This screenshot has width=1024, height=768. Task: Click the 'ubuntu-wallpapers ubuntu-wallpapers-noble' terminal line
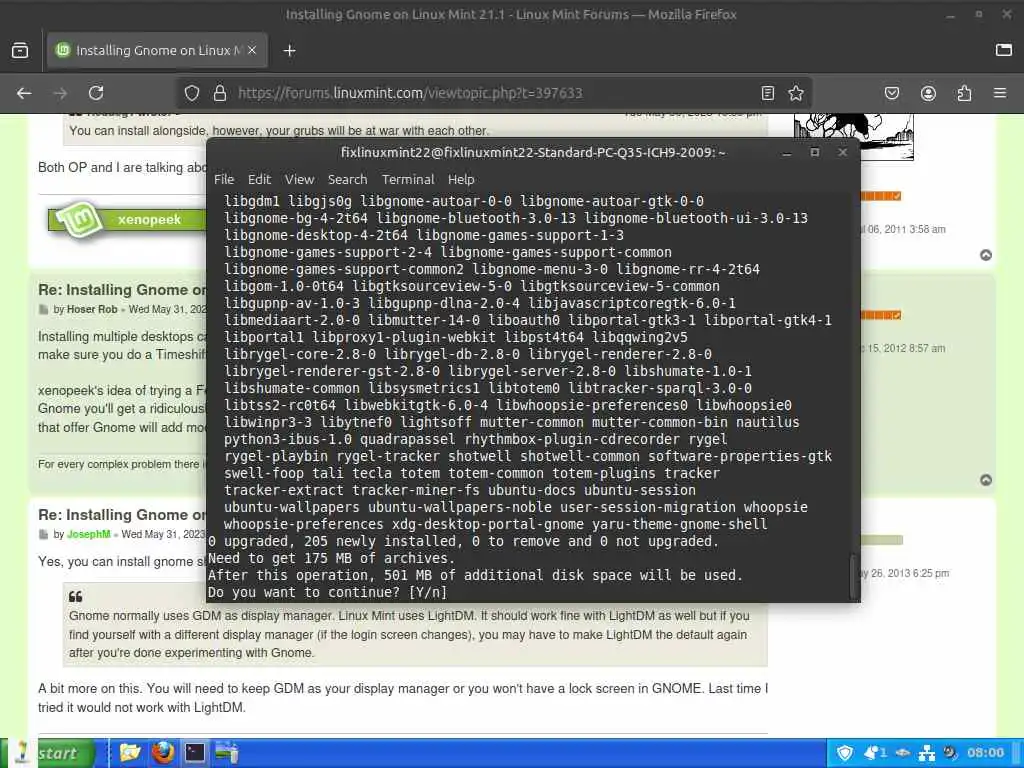pyautogui.click(x=516, y=507)
